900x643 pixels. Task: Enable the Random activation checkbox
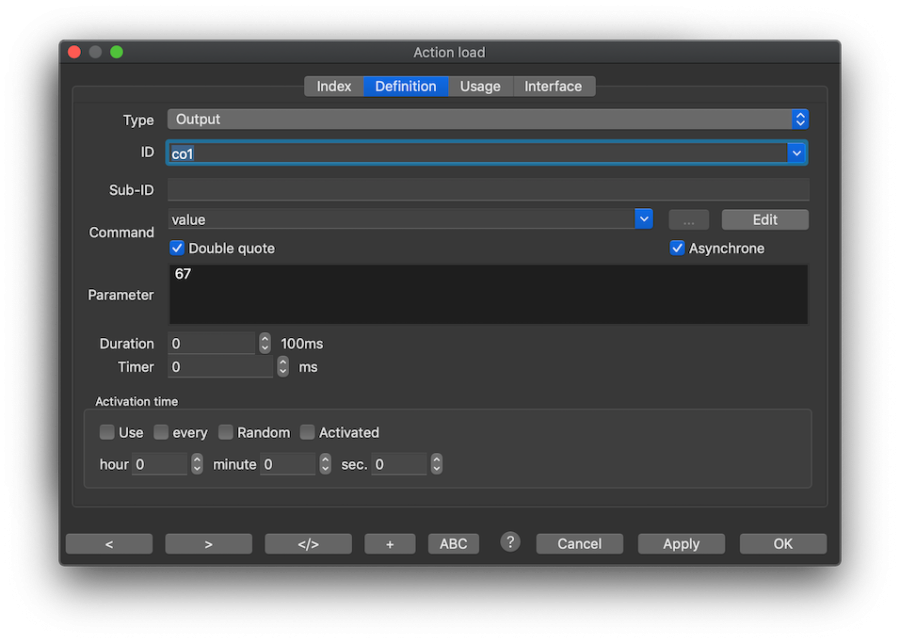(x=226, y=433)
